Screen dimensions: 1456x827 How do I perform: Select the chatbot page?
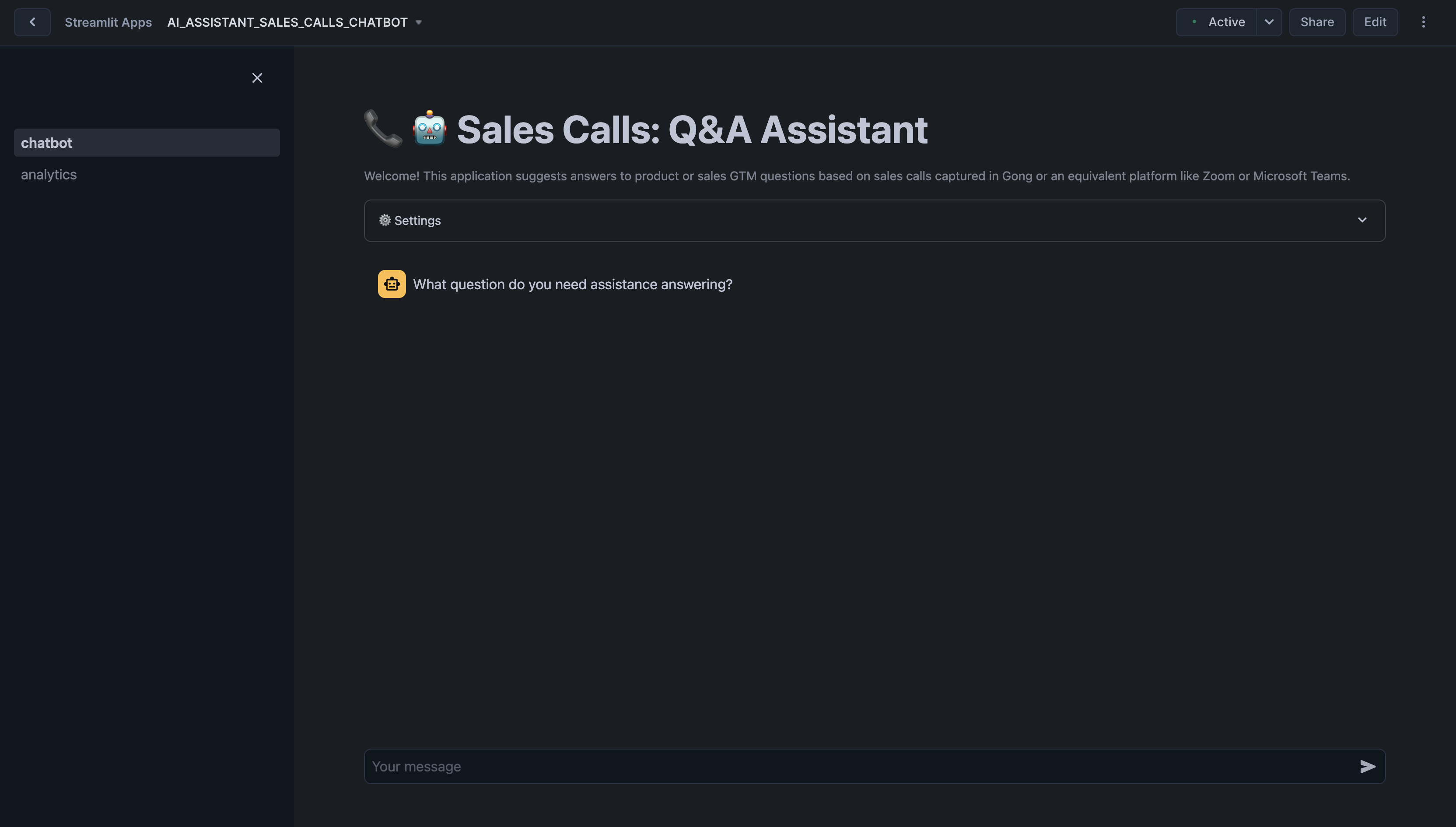(x=46, y=143)
